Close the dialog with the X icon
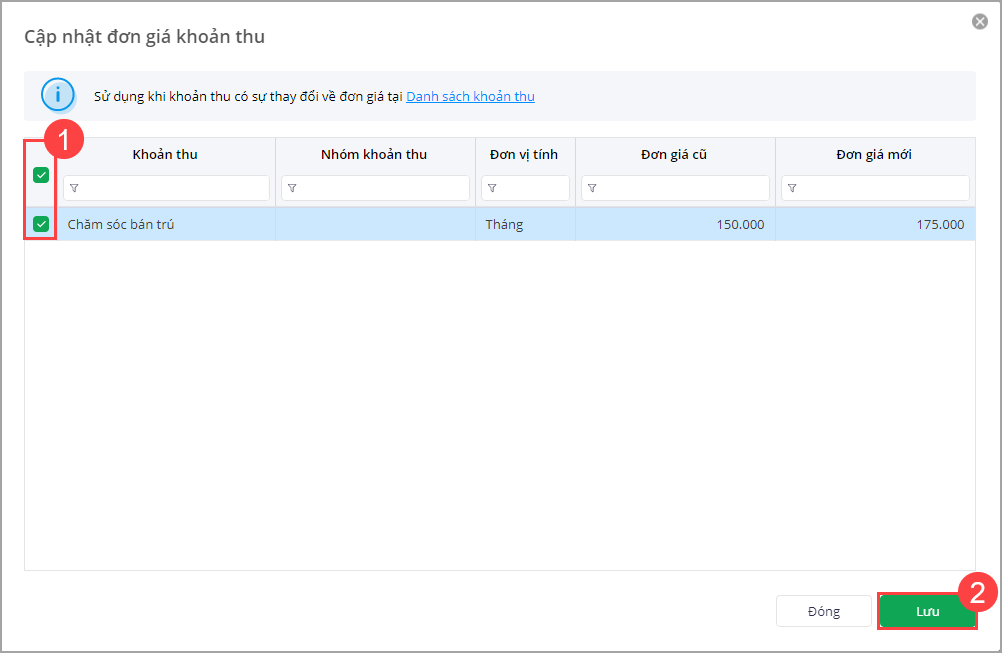This screenshot has height=653, width=1002. tap(980, 22)
